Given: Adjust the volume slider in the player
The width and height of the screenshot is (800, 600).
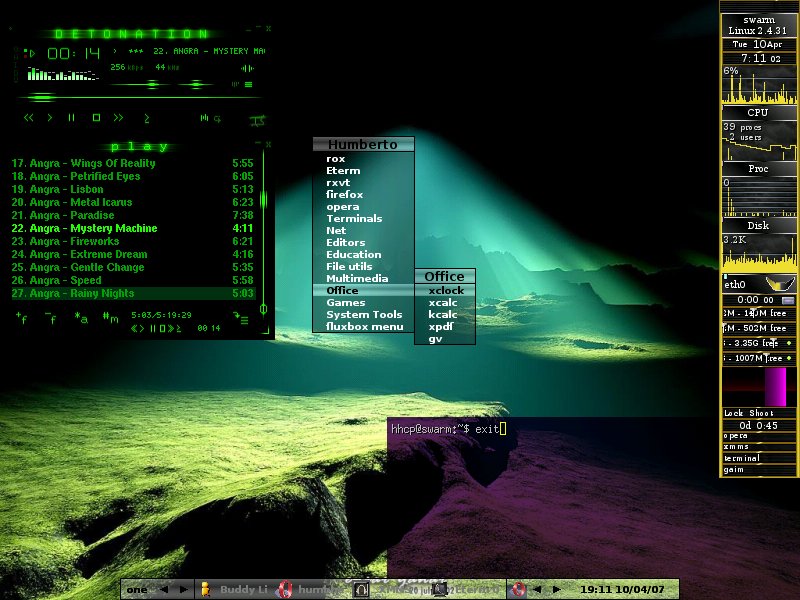Looking at the screenshot, I should click(152, 84).
